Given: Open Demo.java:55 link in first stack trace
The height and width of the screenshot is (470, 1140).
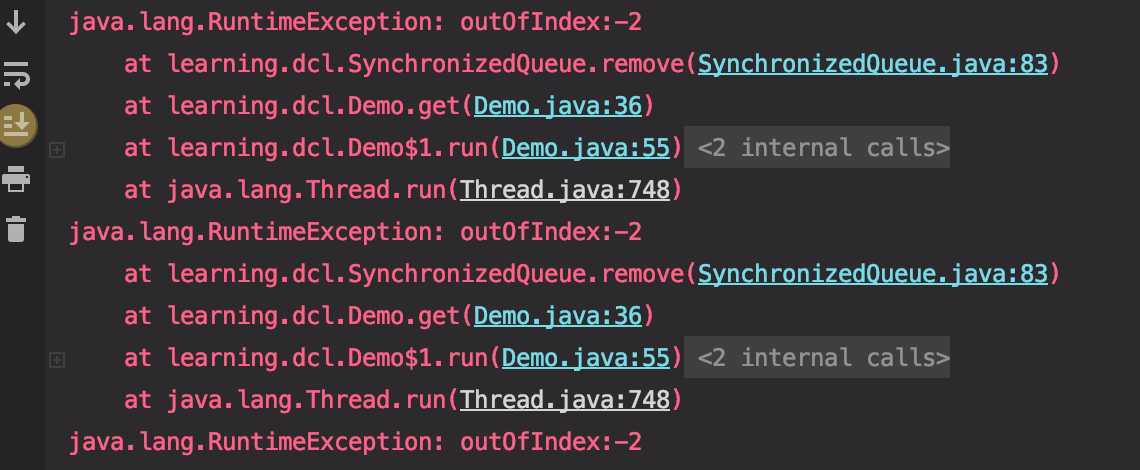Looking at the screenshot, I should coord(586,148).
